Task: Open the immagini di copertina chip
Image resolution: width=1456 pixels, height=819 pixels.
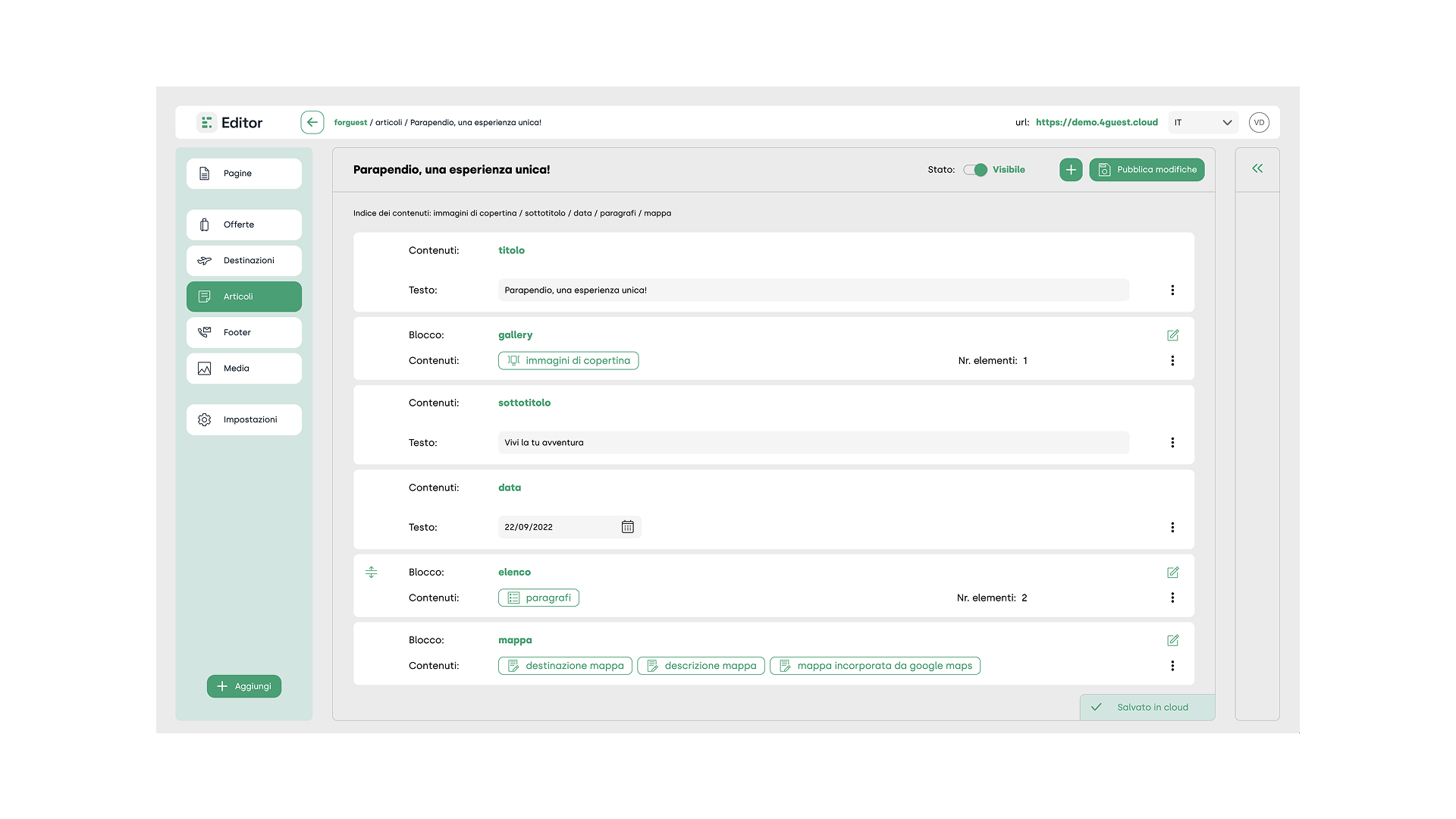Action: 568,361
